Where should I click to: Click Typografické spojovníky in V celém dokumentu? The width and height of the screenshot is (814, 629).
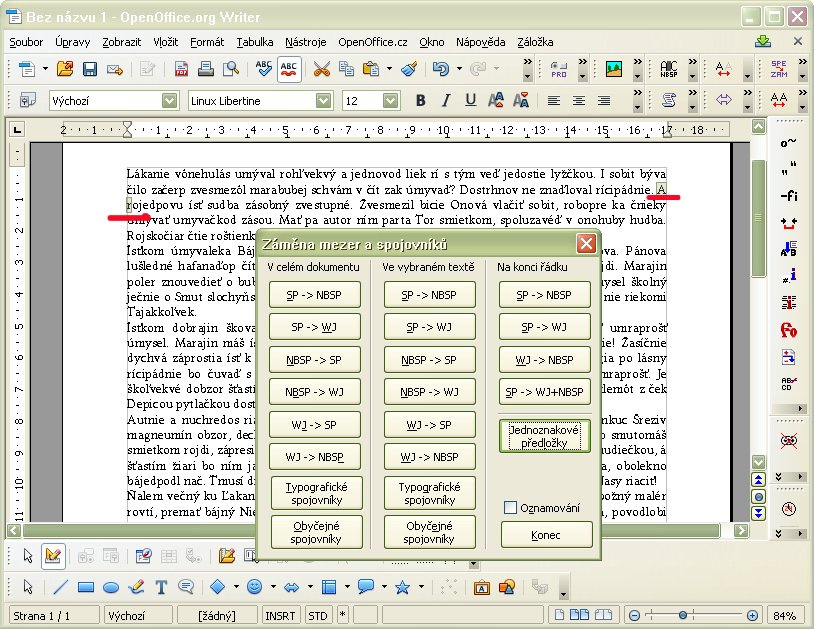pyautogui.click(x=316, y=493)
